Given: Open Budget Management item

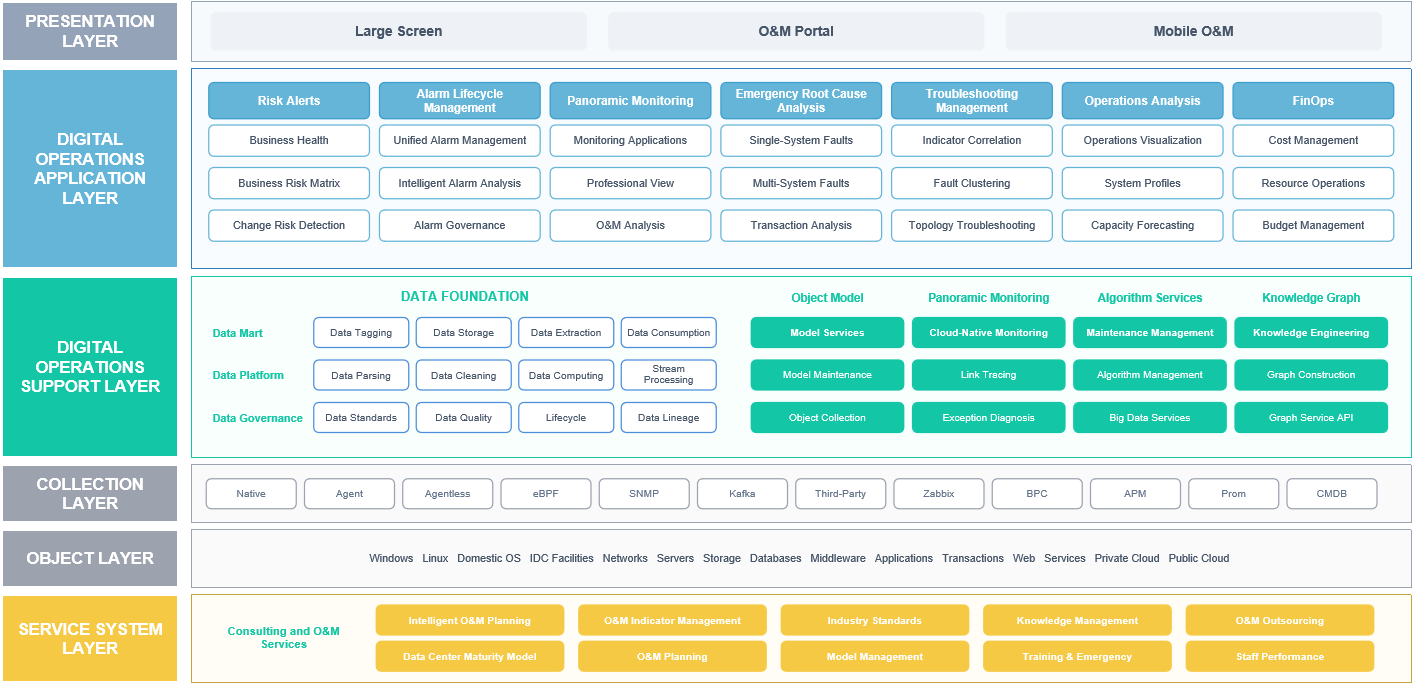Looking at the screenshot, I should point(1313,226).
